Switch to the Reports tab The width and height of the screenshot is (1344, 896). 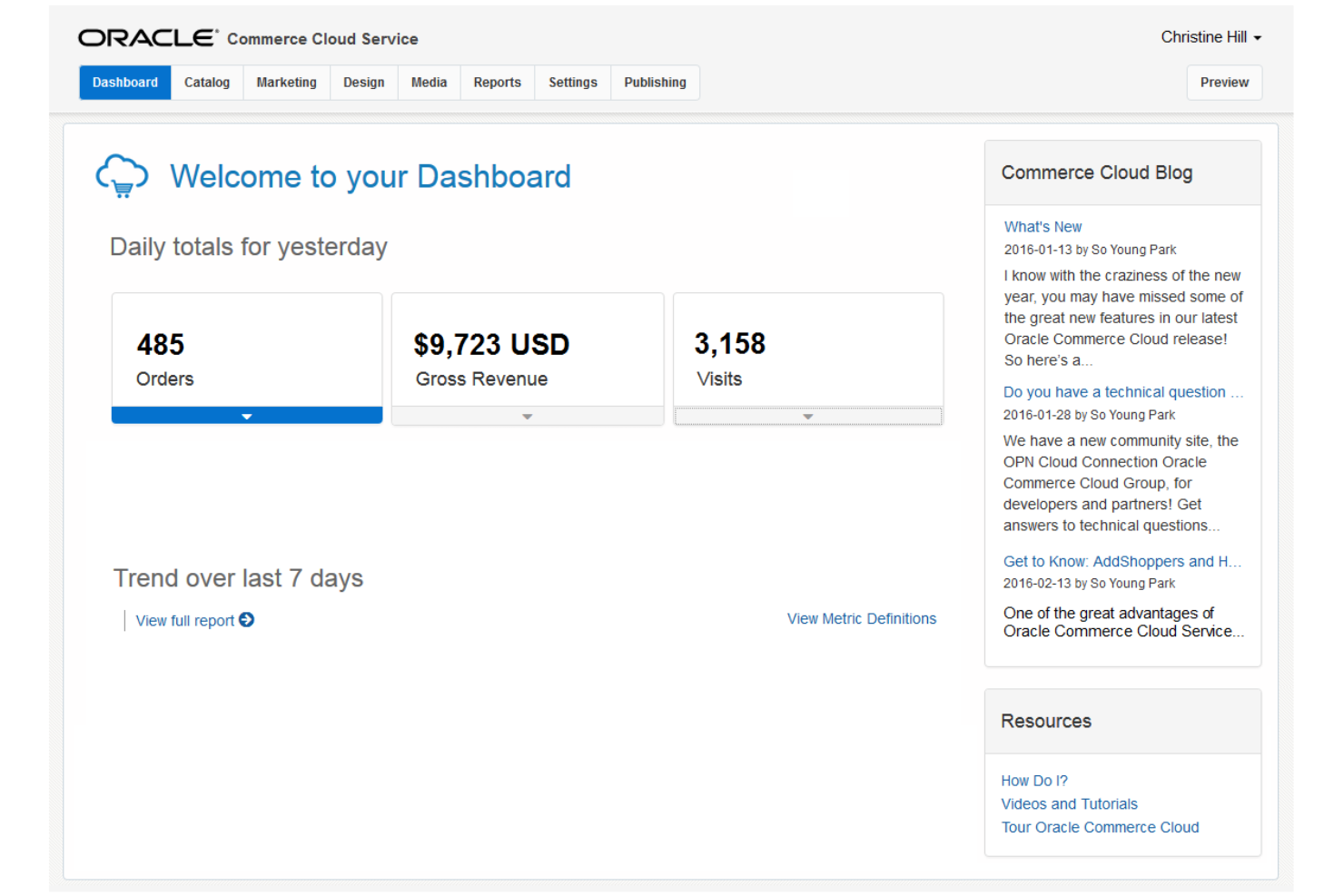click(x=498, y=83)
